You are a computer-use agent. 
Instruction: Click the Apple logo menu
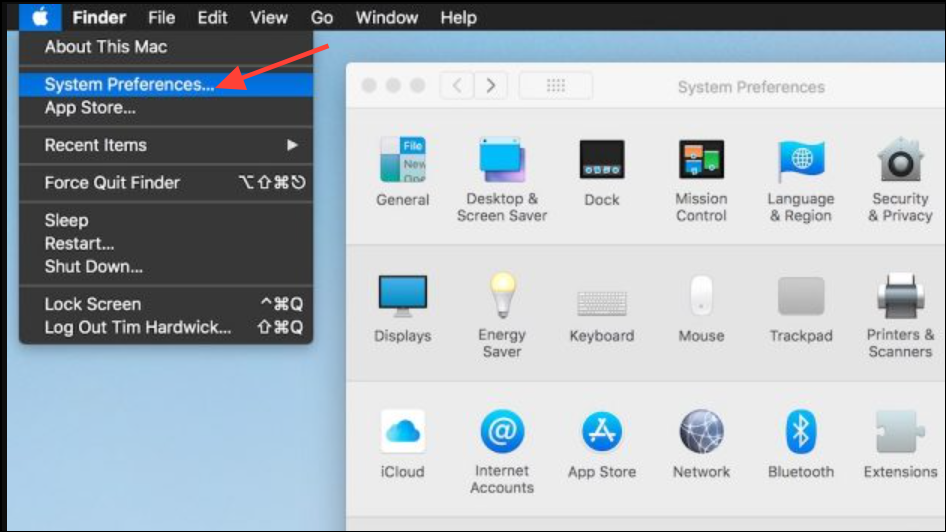click(40, 17)
